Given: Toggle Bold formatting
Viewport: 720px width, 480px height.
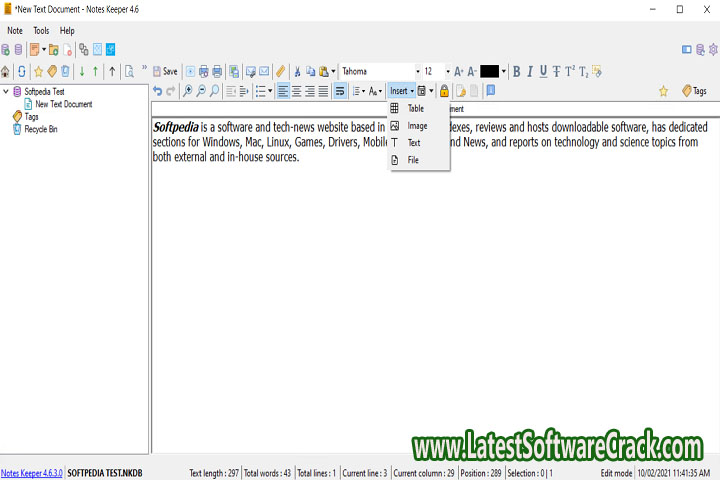Looking at the screenshot, I should pos(517,71).
